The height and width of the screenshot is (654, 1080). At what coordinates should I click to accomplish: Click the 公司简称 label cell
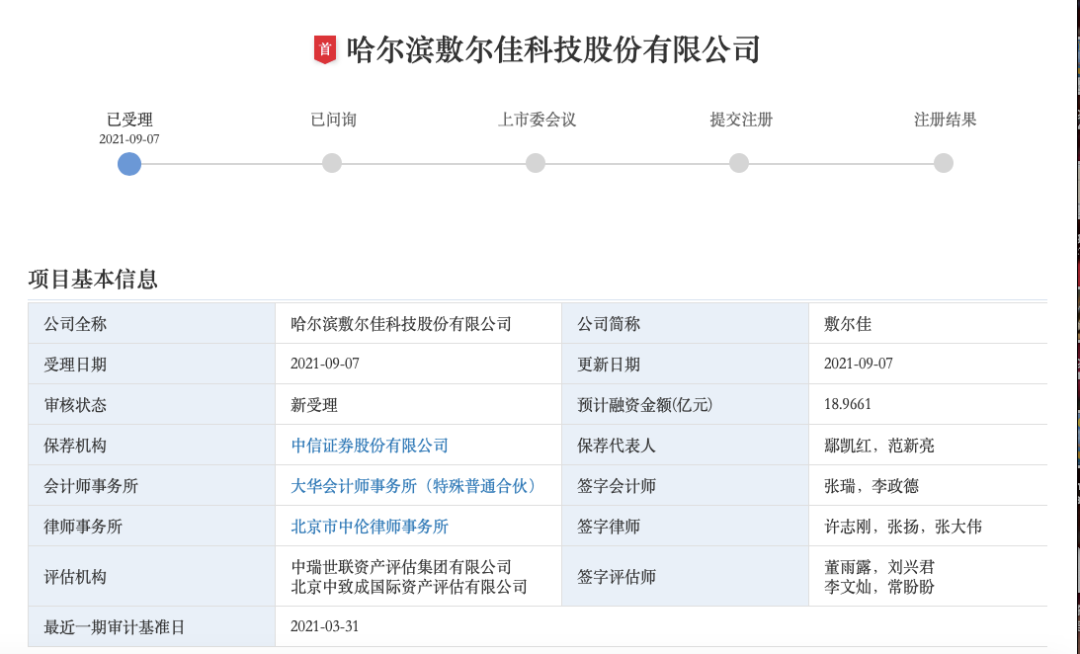coord(685,324)
